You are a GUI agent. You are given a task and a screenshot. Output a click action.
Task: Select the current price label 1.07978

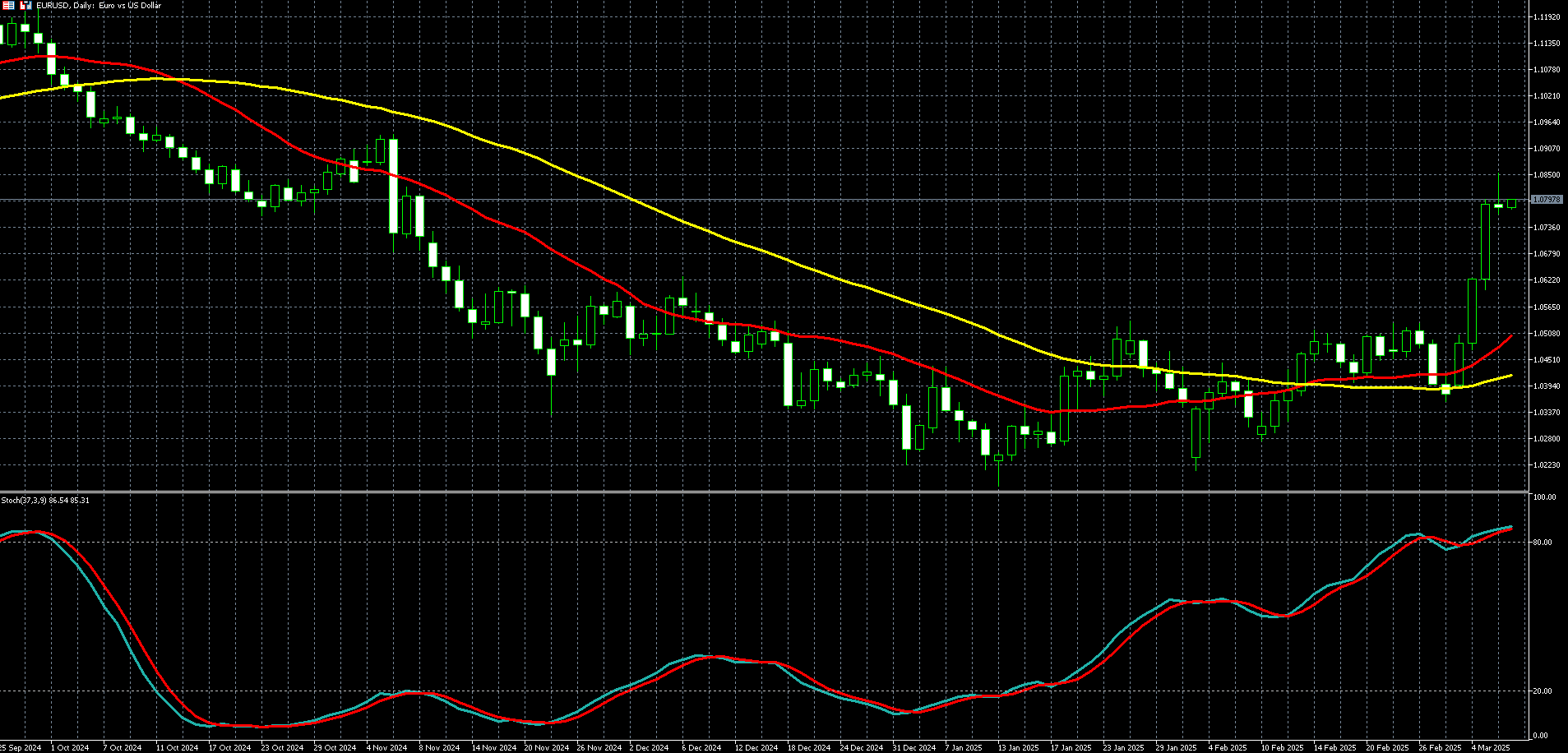tap(1547, 200)
